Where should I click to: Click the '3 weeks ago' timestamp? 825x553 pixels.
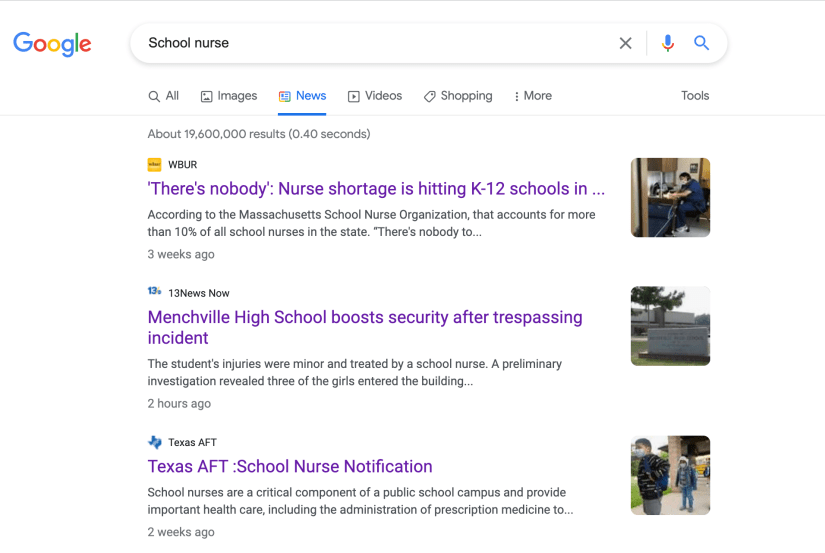point(181,254)
